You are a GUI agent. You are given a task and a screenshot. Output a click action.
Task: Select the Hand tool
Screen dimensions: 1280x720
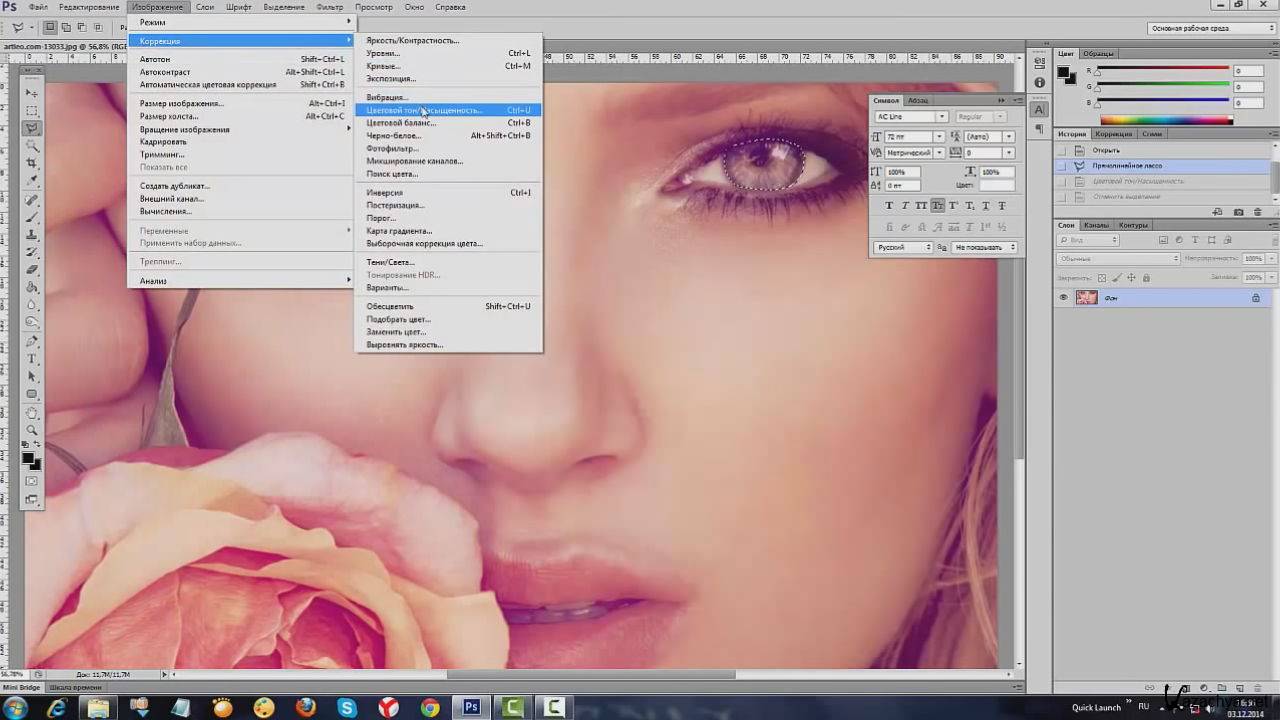point(32,412)
